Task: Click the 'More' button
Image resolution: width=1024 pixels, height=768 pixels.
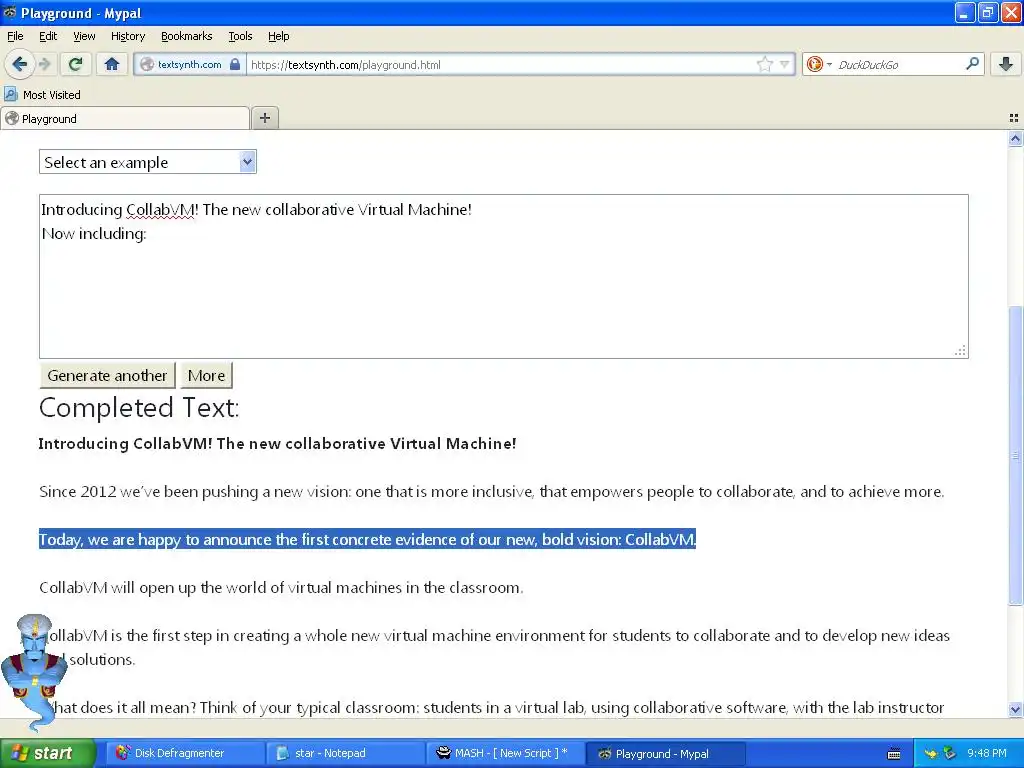Action: point(206,376)
